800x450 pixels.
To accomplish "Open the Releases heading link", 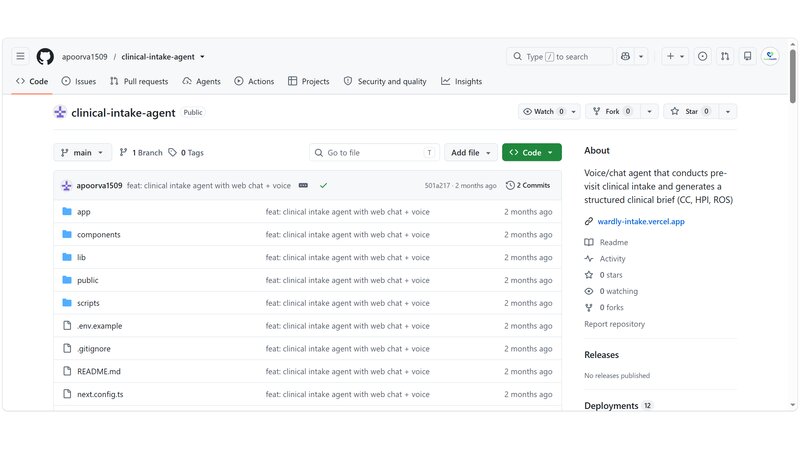I will (601, 355).
